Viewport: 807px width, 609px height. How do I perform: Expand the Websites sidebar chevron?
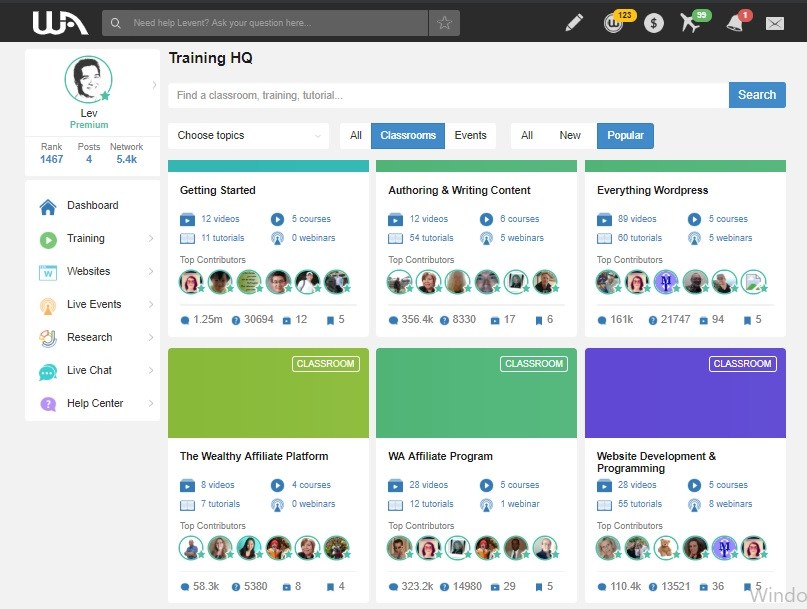(x=151, y=271)
